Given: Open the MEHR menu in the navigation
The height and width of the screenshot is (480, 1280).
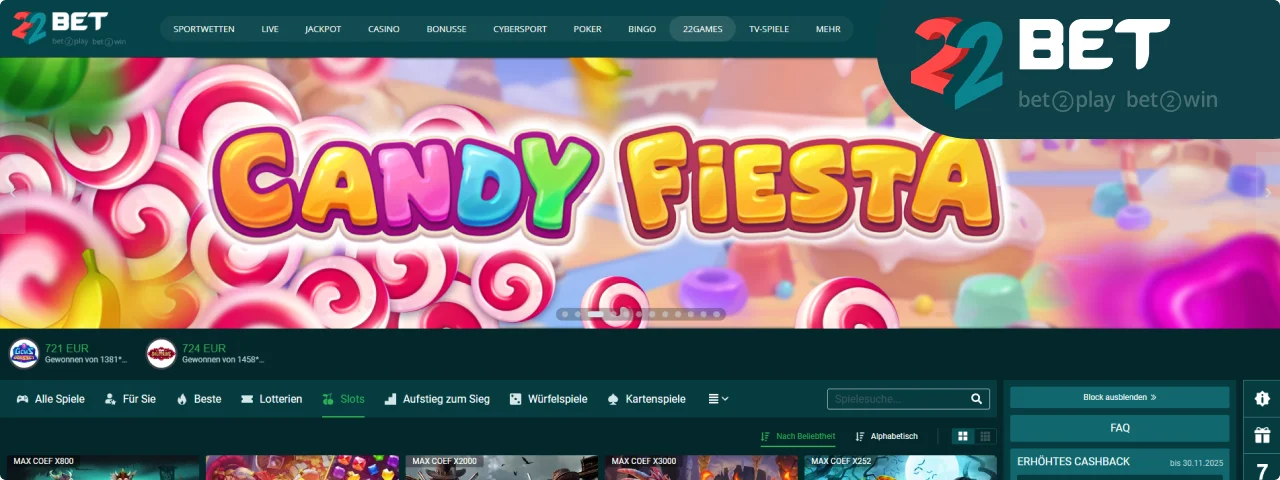Looking at the screenshot, I should coord(828,29).
